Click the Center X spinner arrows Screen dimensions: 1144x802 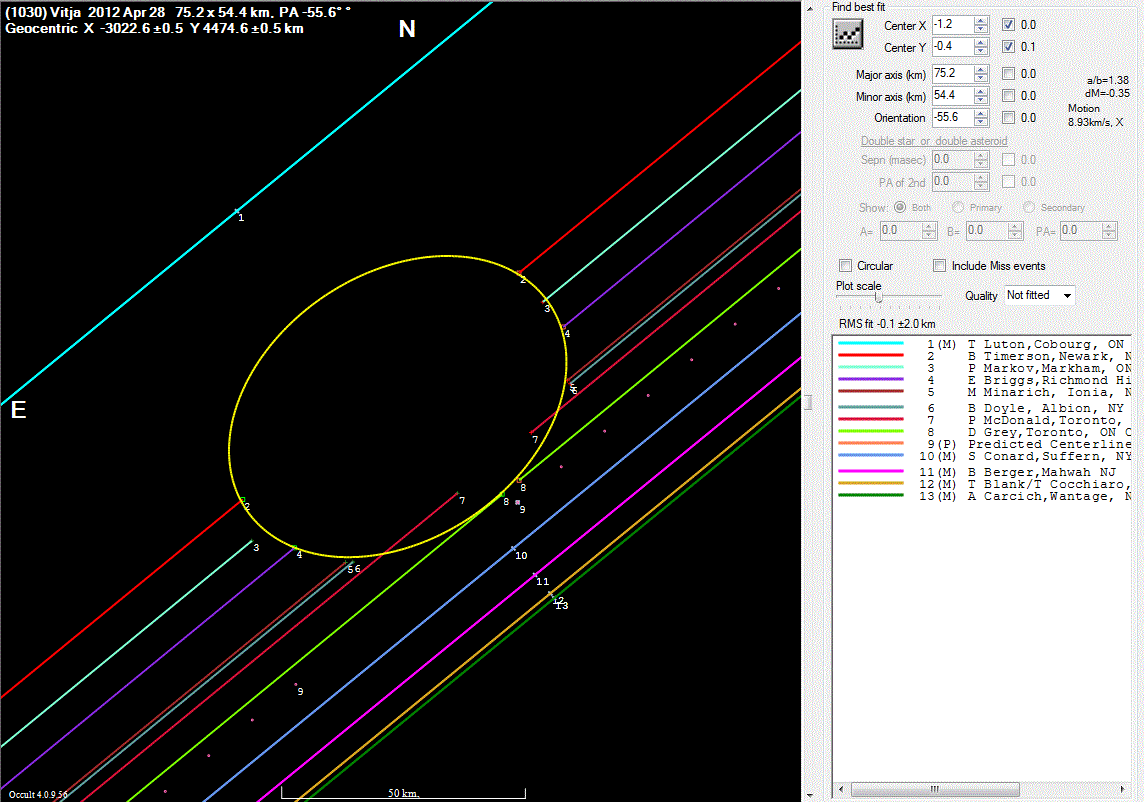coord(981,25)
